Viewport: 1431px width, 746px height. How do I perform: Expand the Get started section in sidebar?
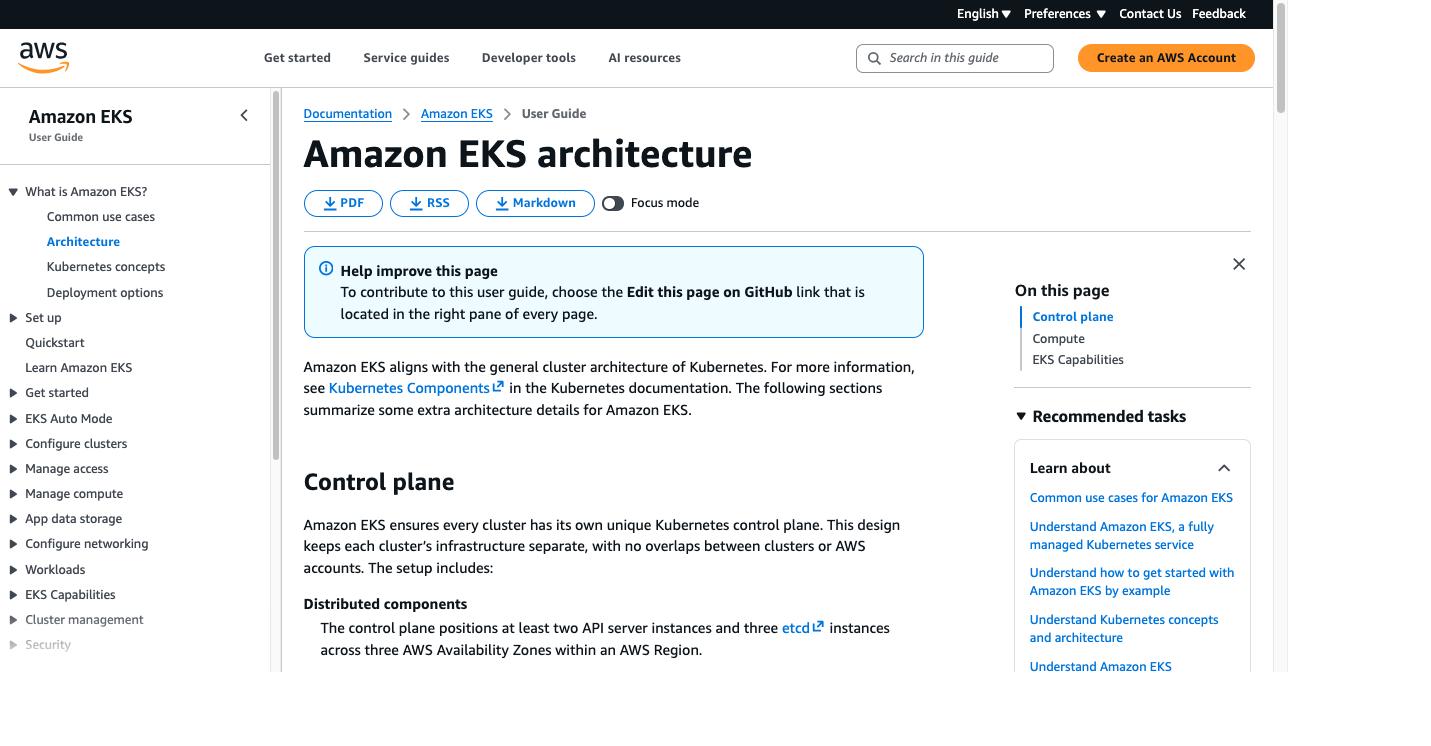click(x=13, y=393)
